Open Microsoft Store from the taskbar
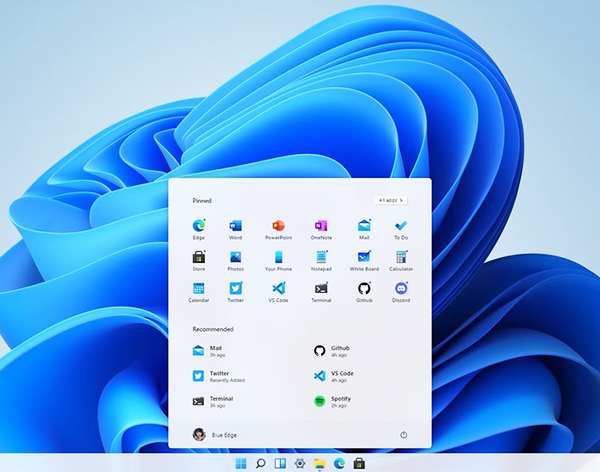 coord(359,464)
